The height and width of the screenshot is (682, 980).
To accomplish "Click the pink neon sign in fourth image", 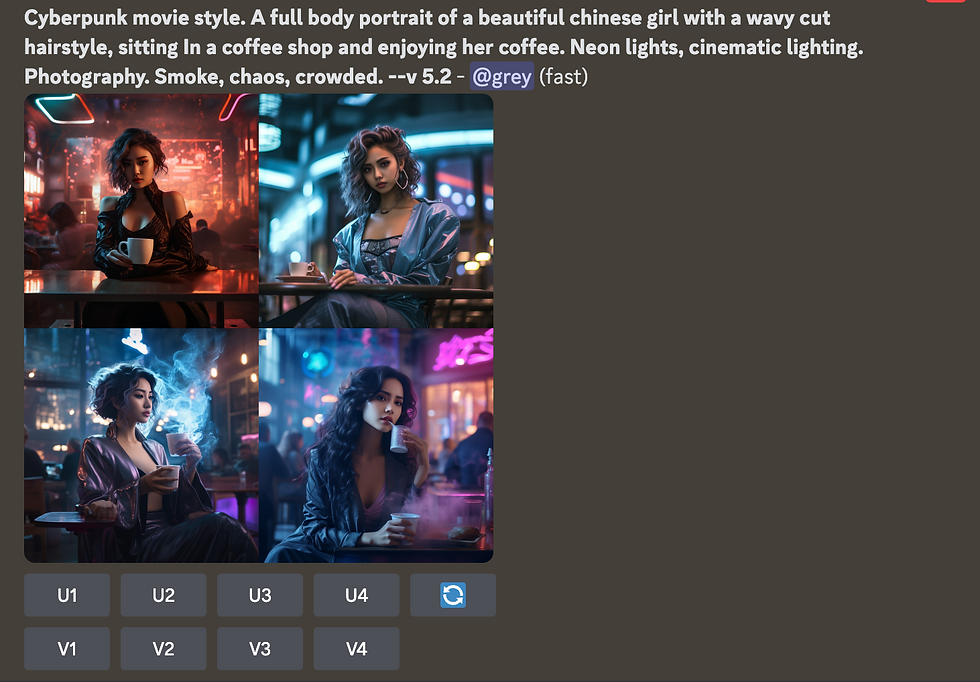I will click(x=462, y=351).
